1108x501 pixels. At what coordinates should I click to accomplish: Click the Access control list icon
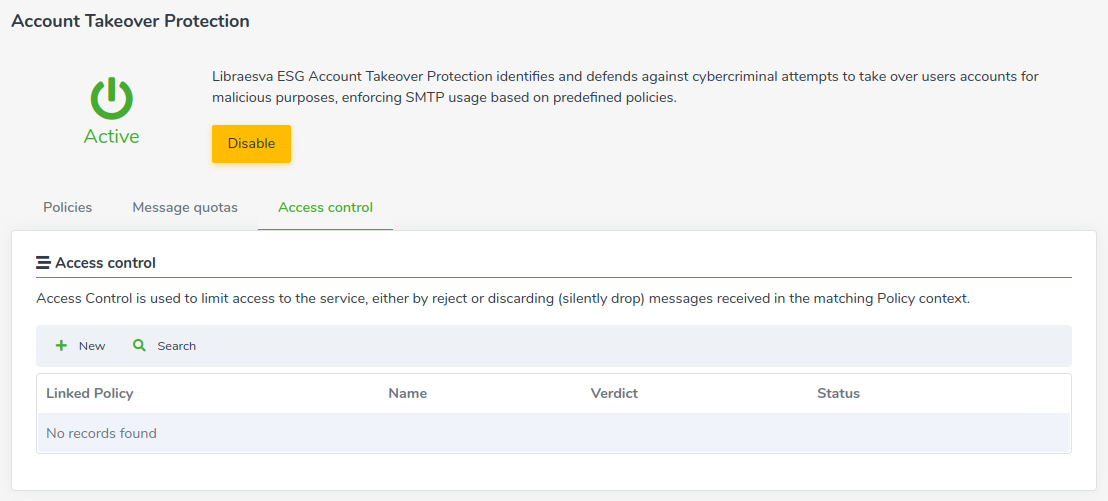pos(43,264)
